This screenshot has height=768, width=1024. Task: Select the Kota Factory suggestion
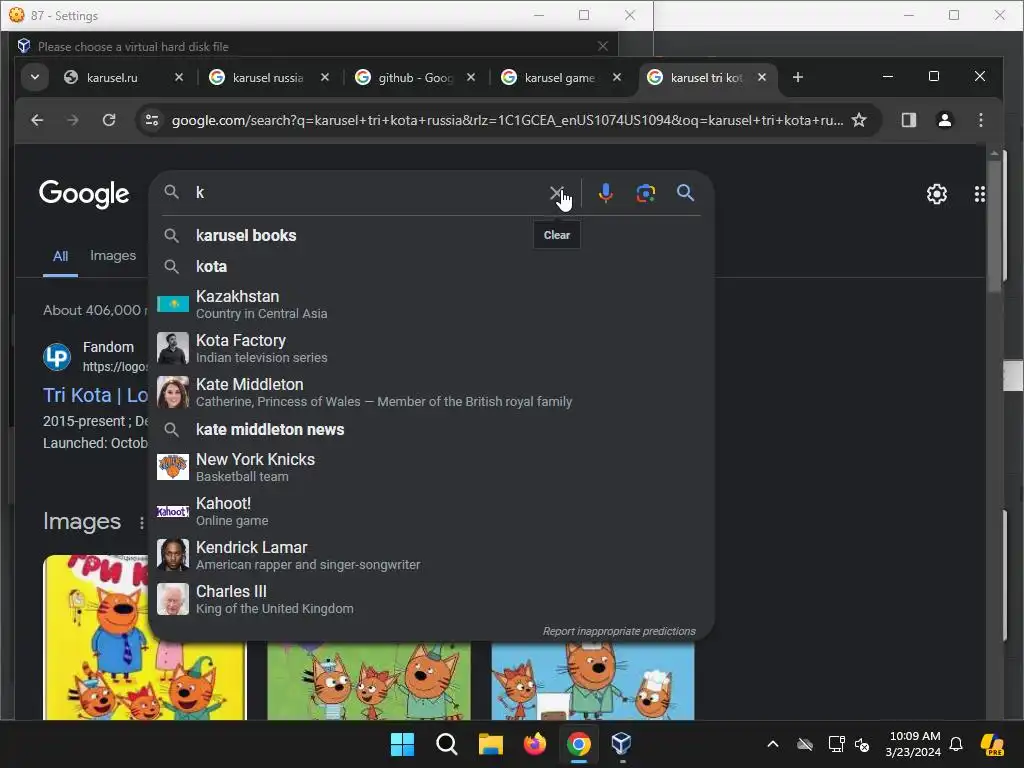coord(431,348)
